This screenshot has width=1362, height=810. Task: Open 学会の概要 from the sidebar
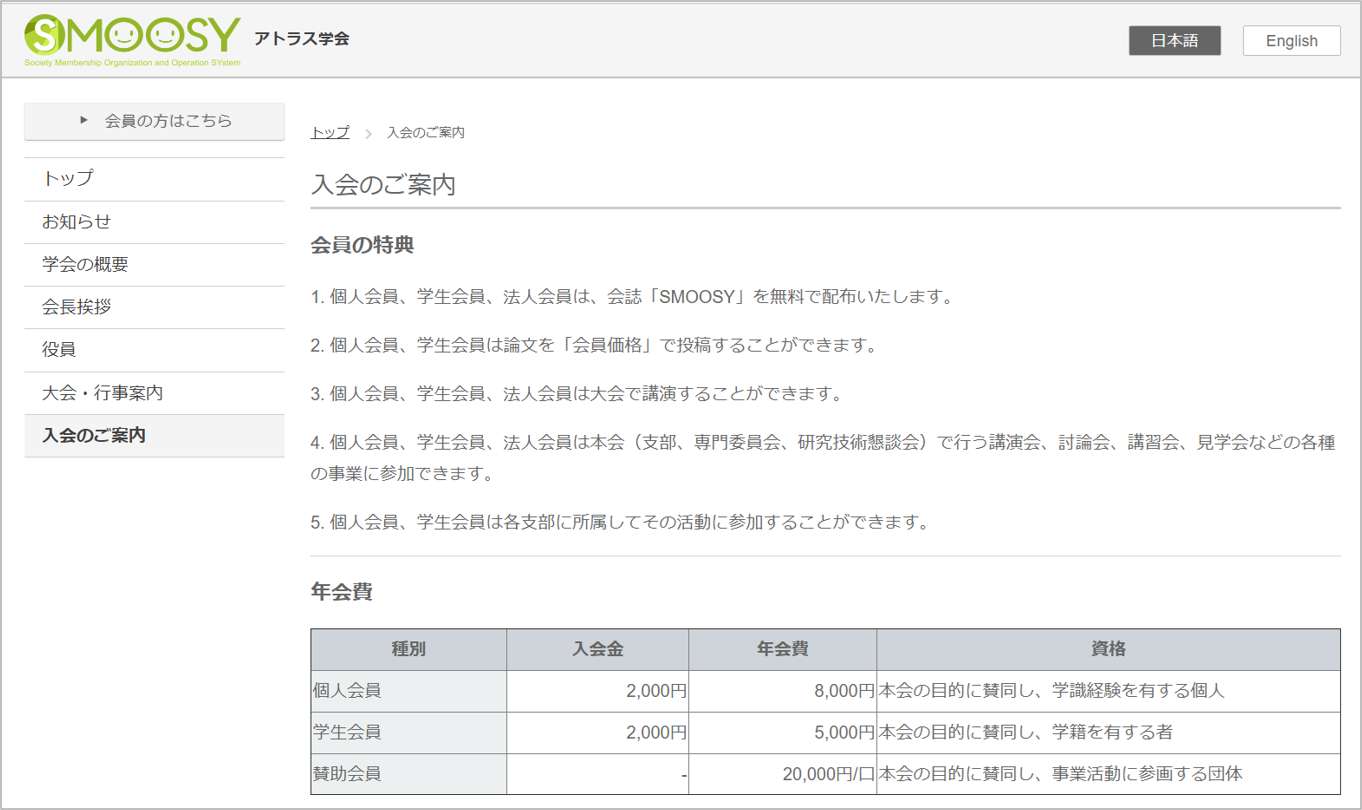85,265
